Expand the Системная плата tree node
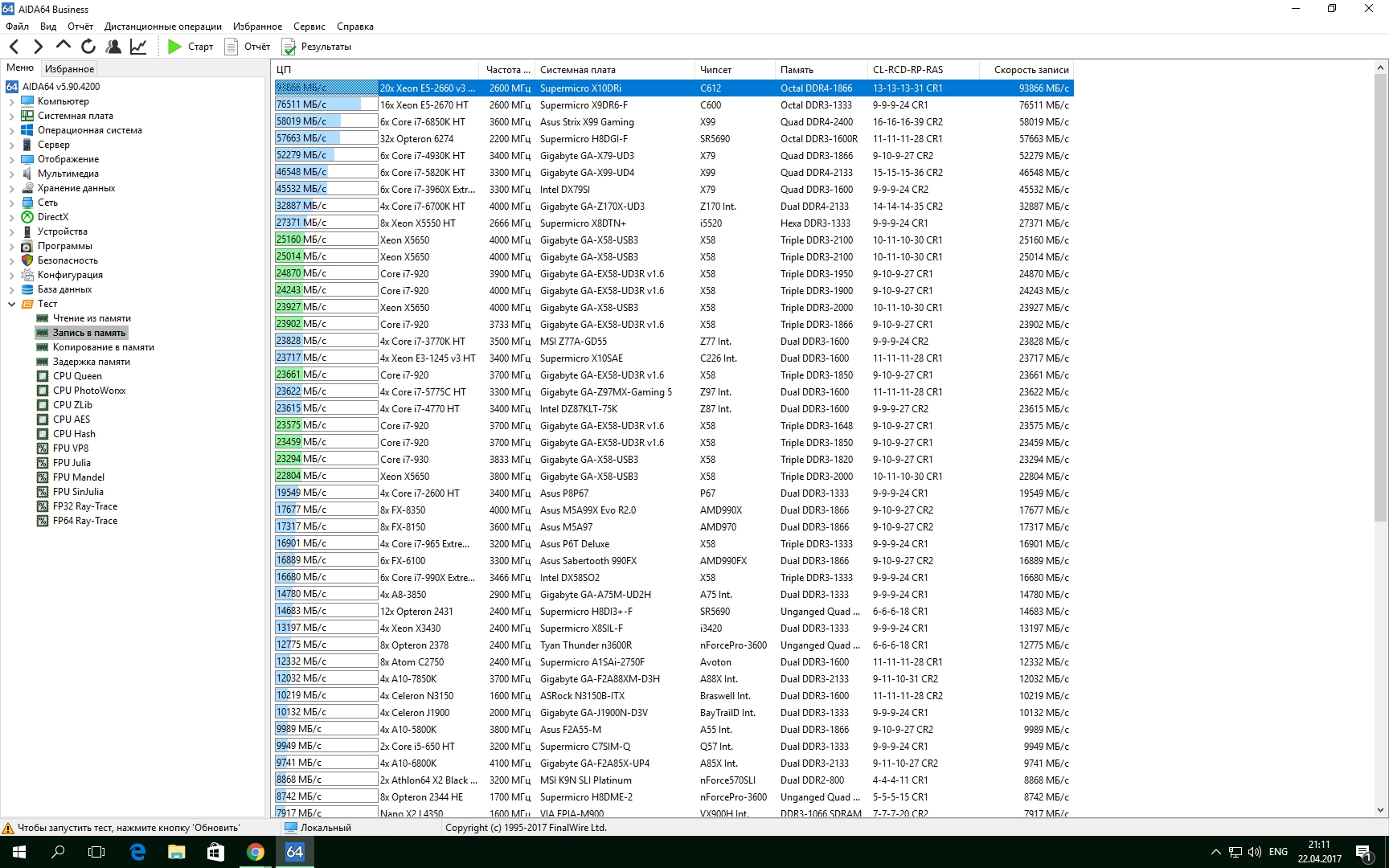This screenshot has height=868, width=1389. (11, 116)
